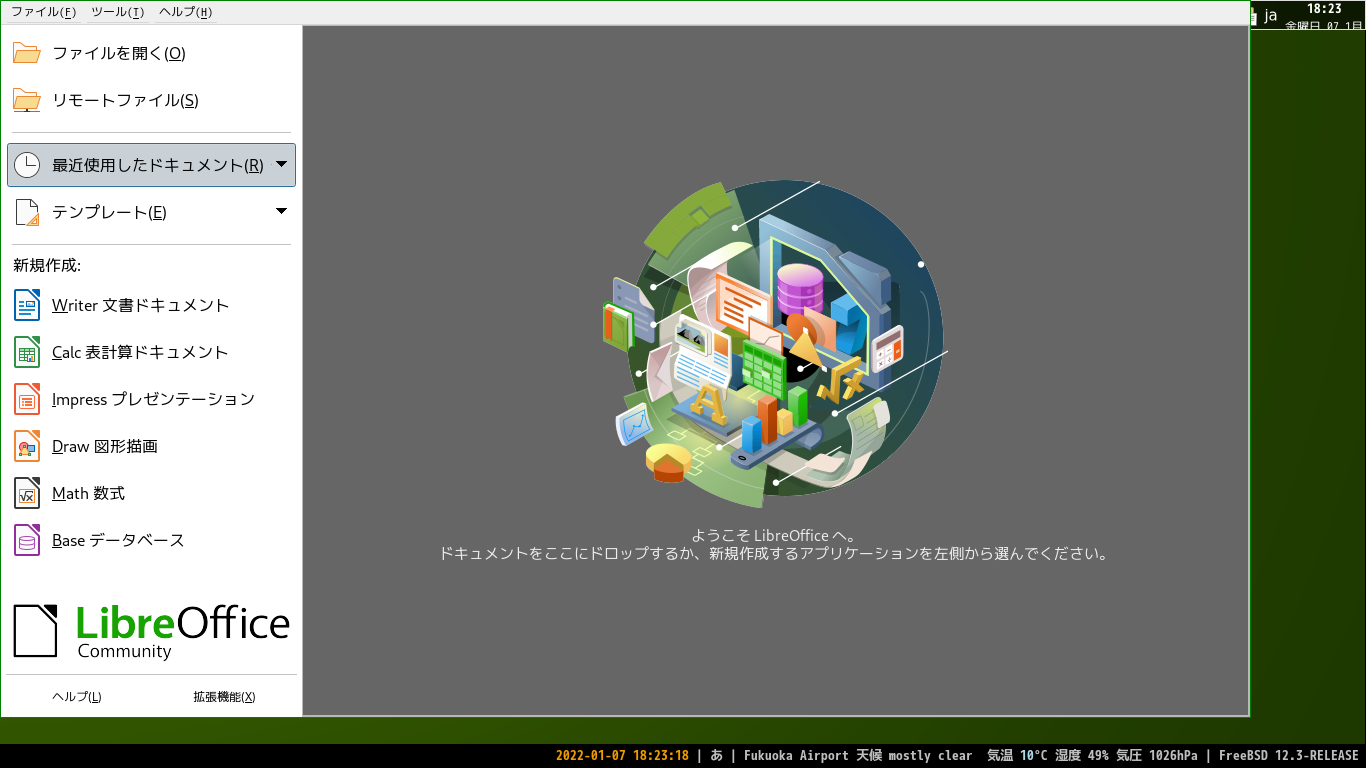Create a Base データベース
The image size is (1366, 768).
point(118,540)
